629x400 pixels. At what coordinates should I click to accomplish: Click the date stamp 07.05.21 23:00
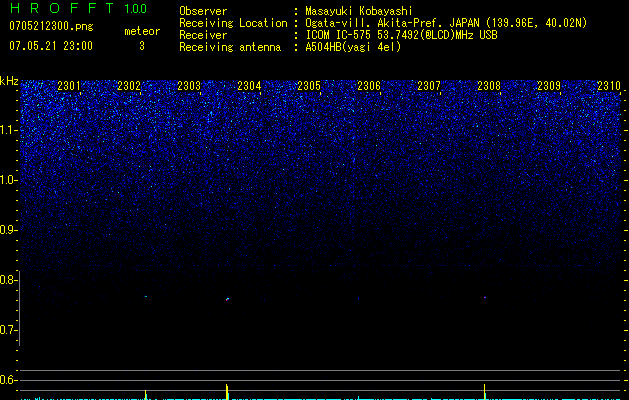point(51,46)
